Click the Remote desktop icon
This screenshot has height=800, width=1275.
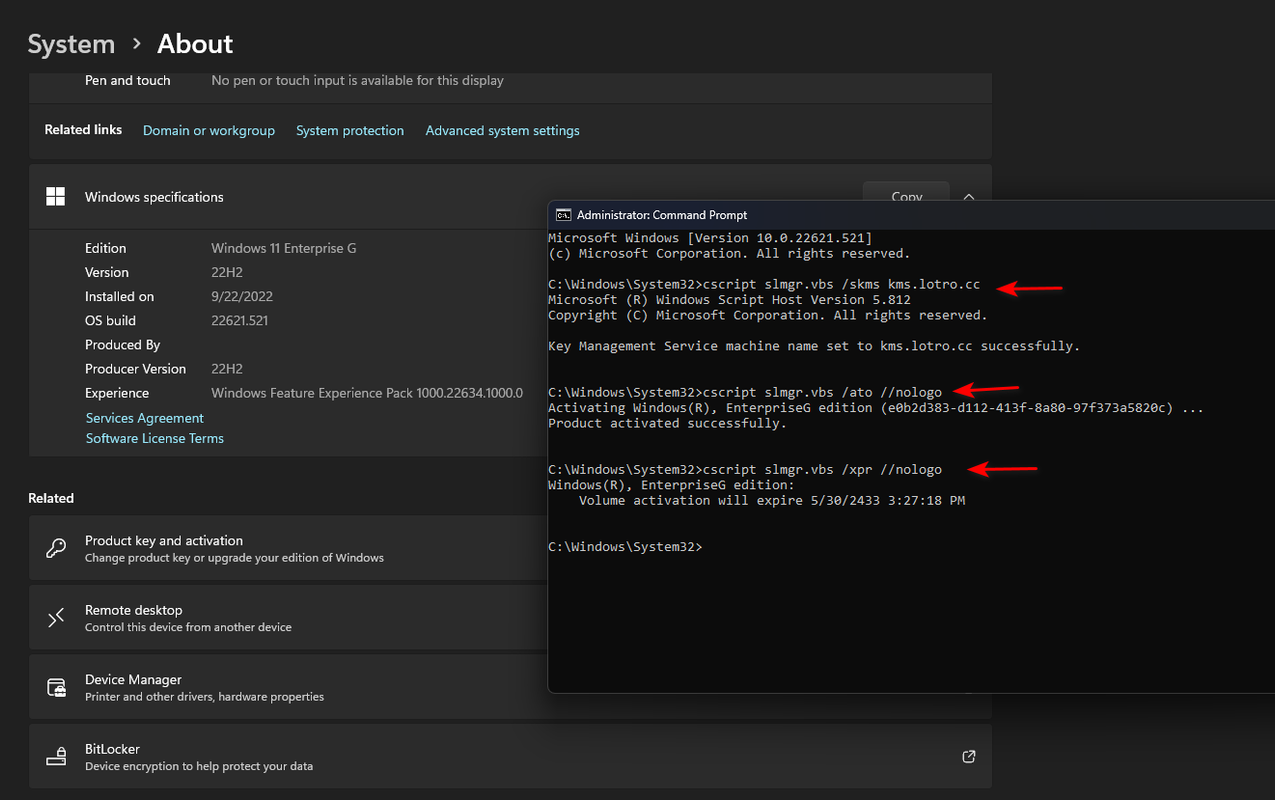pos(56,618)
